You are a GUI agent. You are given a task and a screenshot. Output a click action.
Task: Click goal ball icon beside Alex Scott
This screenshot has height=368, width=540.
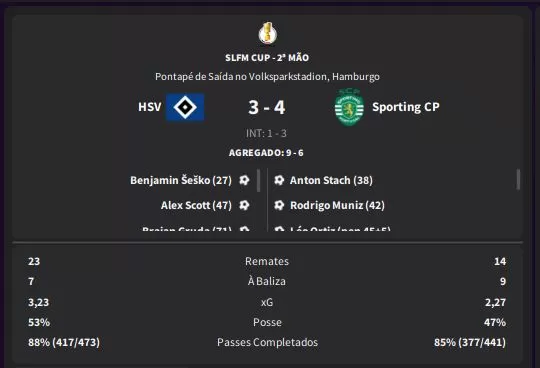tap(244, 205)
